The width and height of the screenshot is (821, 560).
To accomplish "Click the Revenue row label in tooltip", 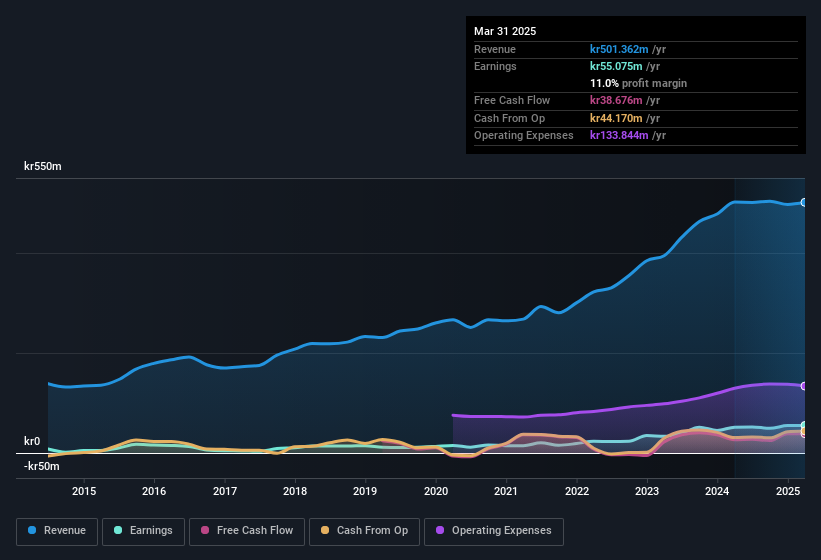I will [495, 49].
